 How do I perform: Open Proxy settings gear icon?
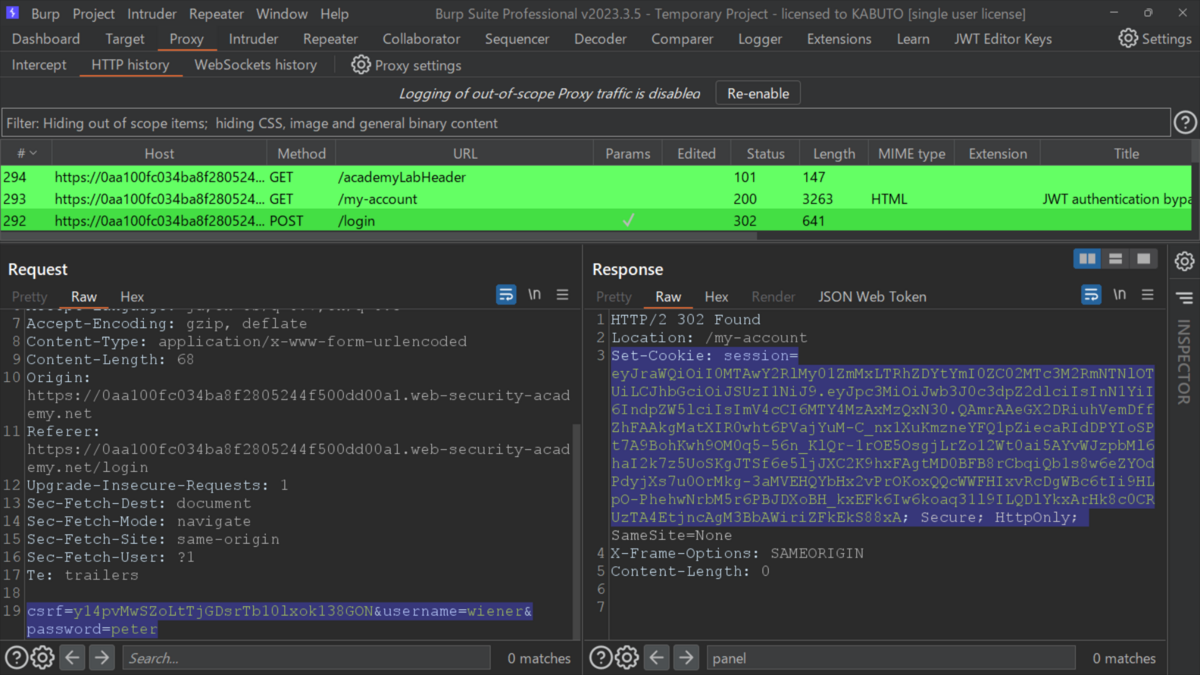pyautogui.click(x=361, y=65)
